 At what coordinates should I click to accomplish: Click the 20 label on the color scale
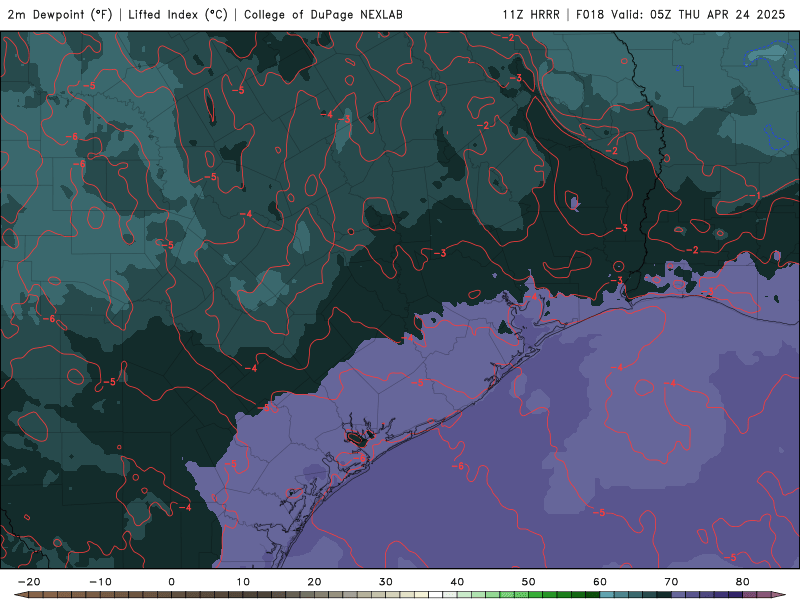314,582
